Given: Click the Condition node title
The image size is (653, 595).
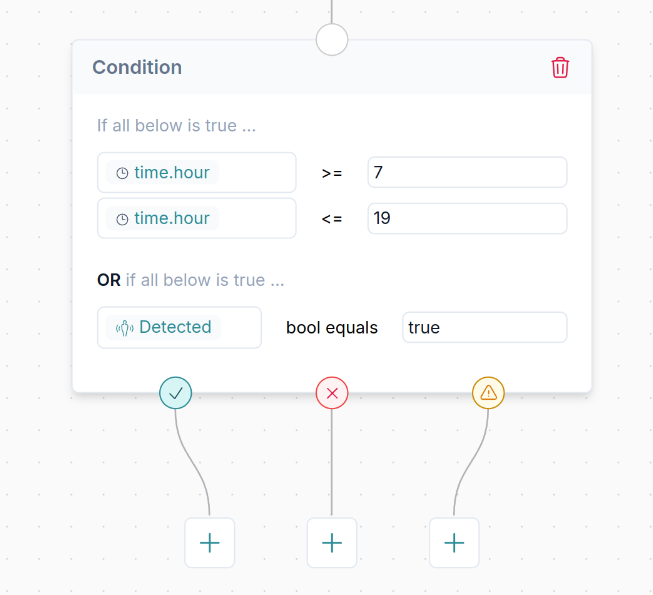Looking at the screenshot, I should (137, 67).
